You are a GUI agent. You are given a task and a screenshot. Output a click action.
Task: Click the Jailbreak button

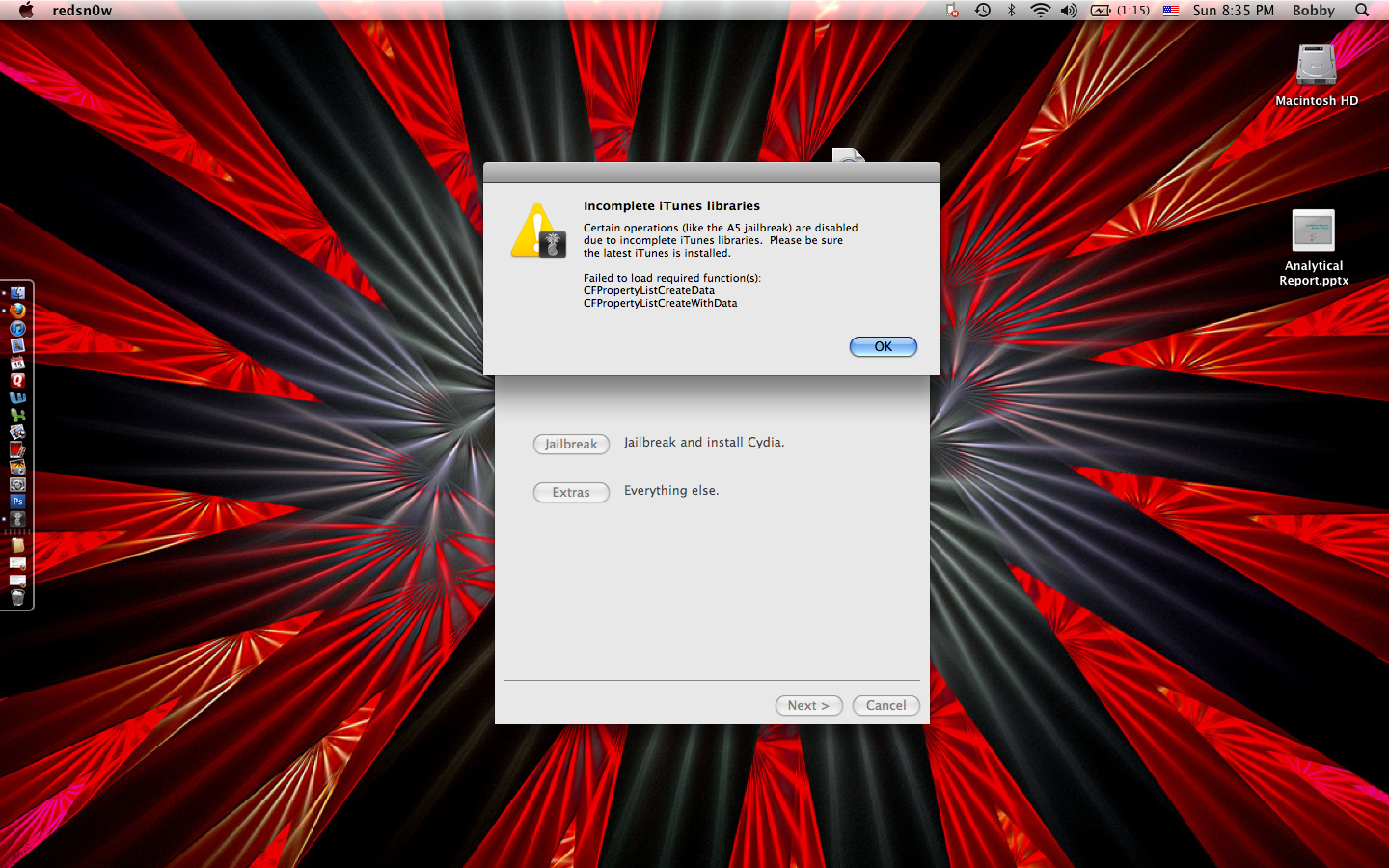click(x=571, y=444)
